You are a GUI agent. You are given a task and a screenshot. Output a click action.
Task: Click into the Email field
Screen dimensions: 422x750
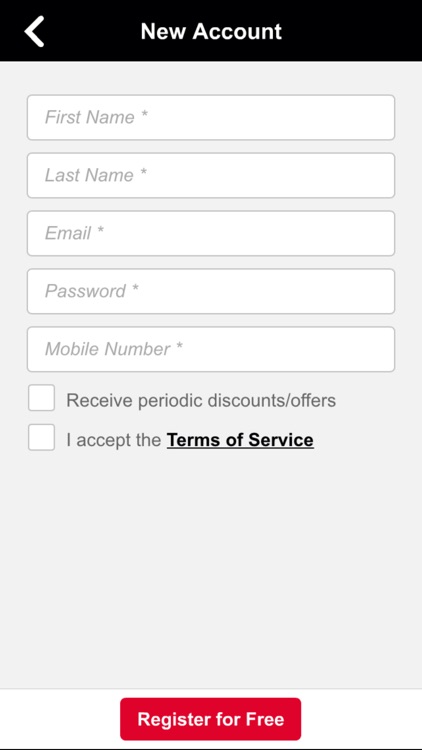click(211, 233)
